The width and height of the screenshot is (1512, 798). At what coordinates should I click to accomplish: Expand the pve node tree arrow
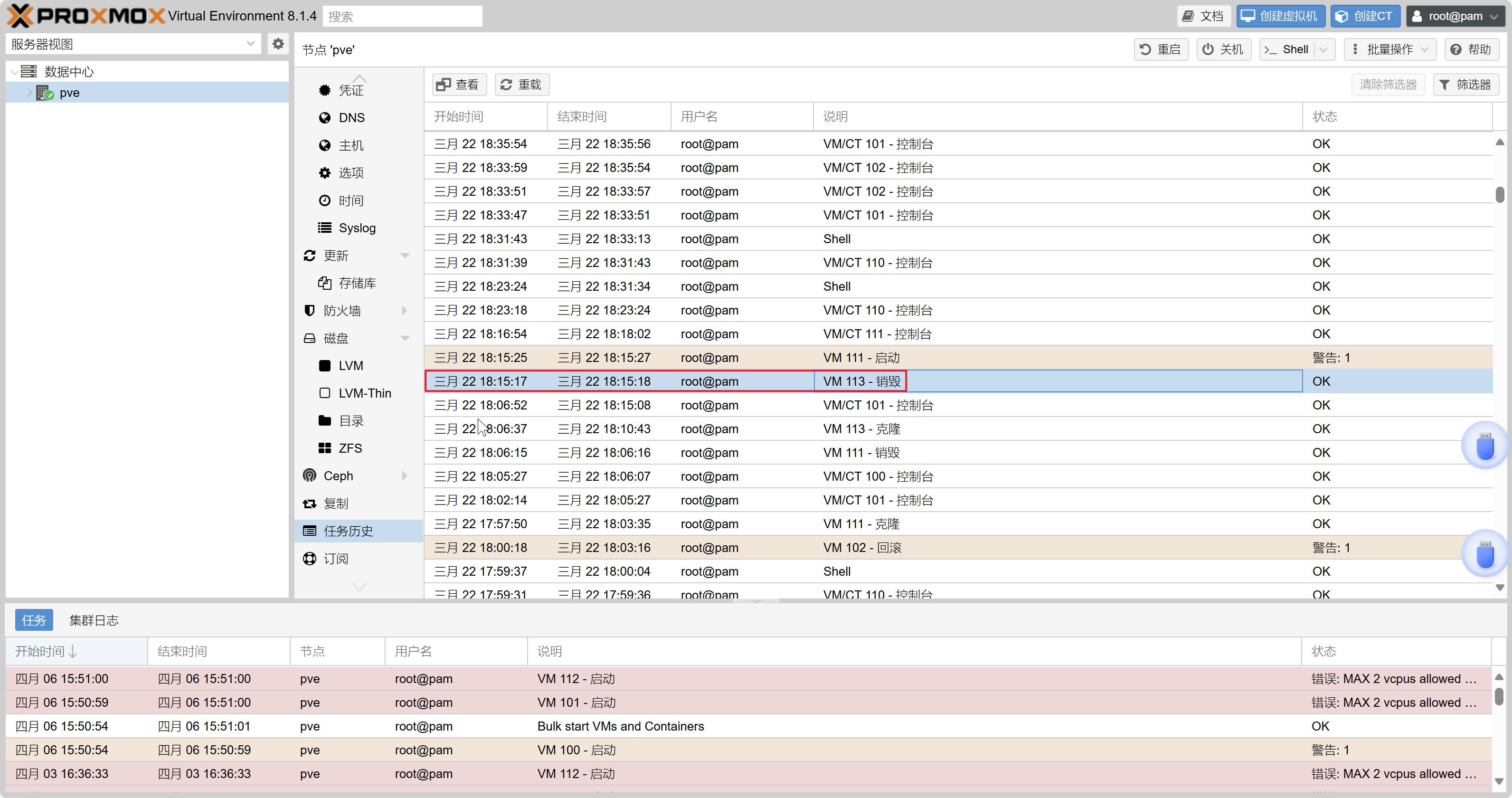(29, 93)
